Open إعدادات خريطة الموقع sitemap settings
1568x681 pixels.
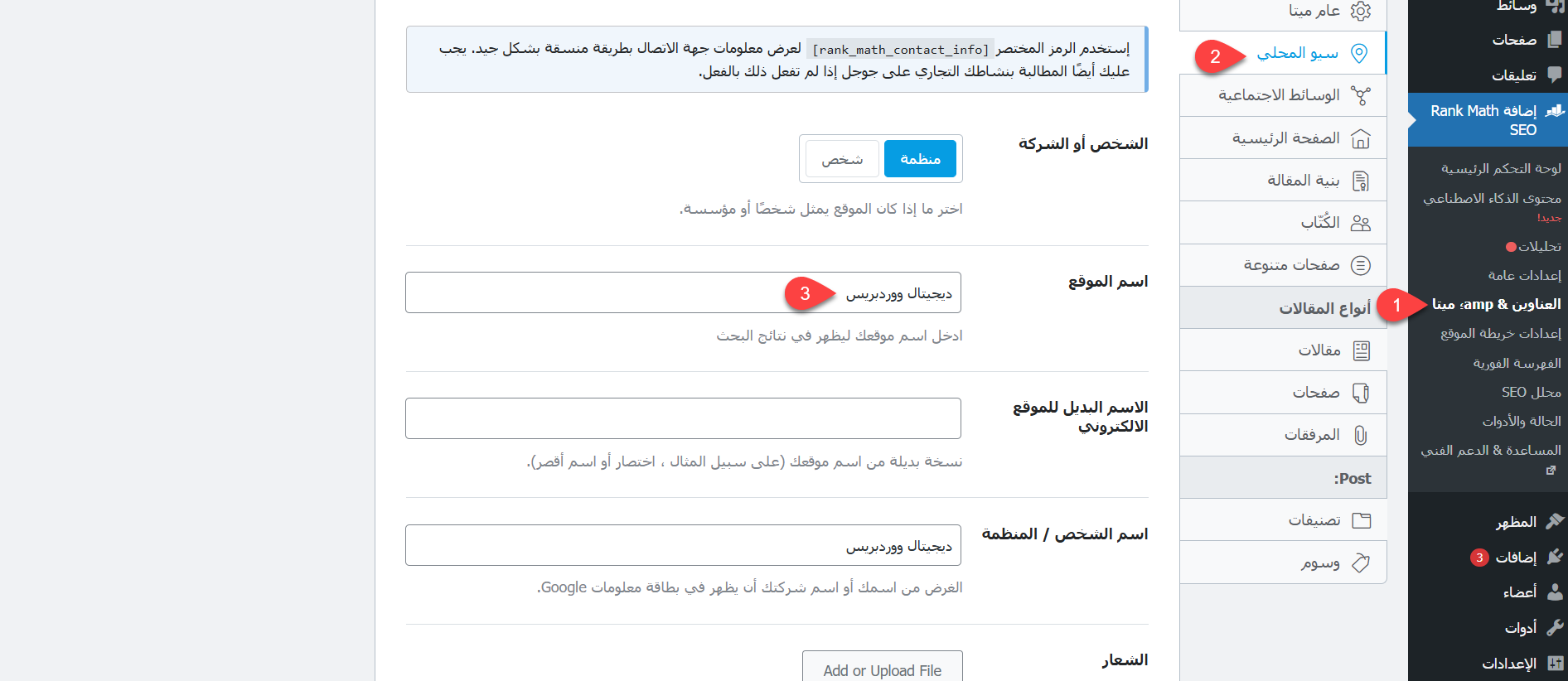[1501, 333]
